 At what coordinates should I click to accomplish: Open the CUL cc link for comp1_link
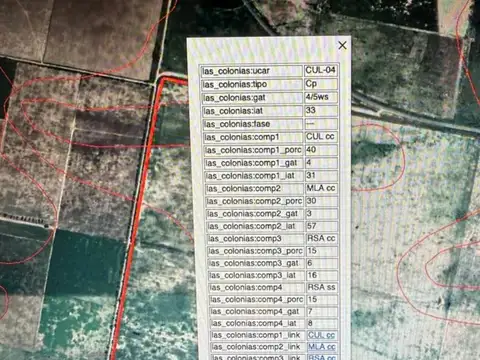pos(321,335)
